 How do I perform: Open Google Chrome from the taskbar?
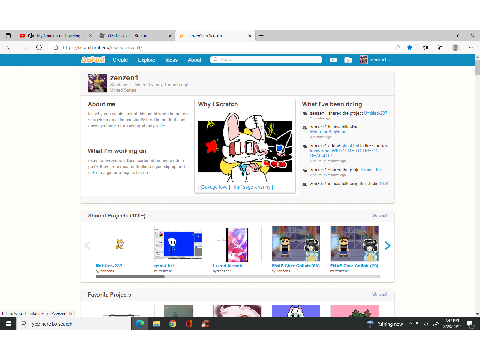coord(173,324)
